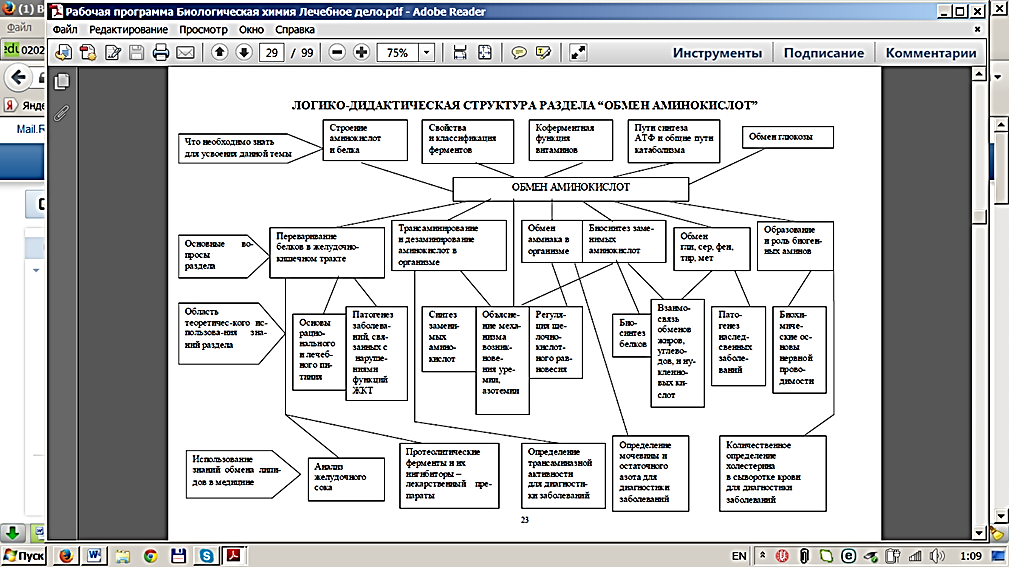The width and height of the screenshot is (1009, 567).
Task: Go to previous page arrow
Action: point(220,53)
